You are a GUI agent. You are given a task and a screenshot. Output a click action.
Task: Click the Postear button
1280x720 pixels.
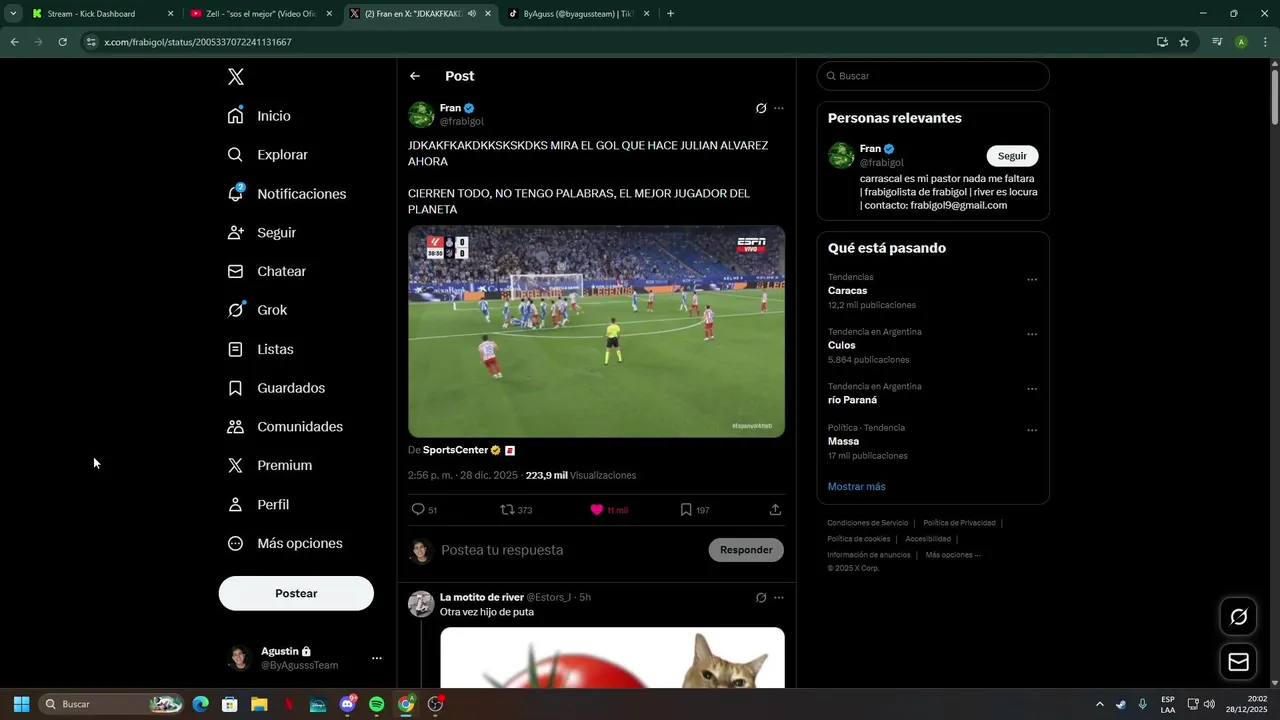click(x=296, y=593)
